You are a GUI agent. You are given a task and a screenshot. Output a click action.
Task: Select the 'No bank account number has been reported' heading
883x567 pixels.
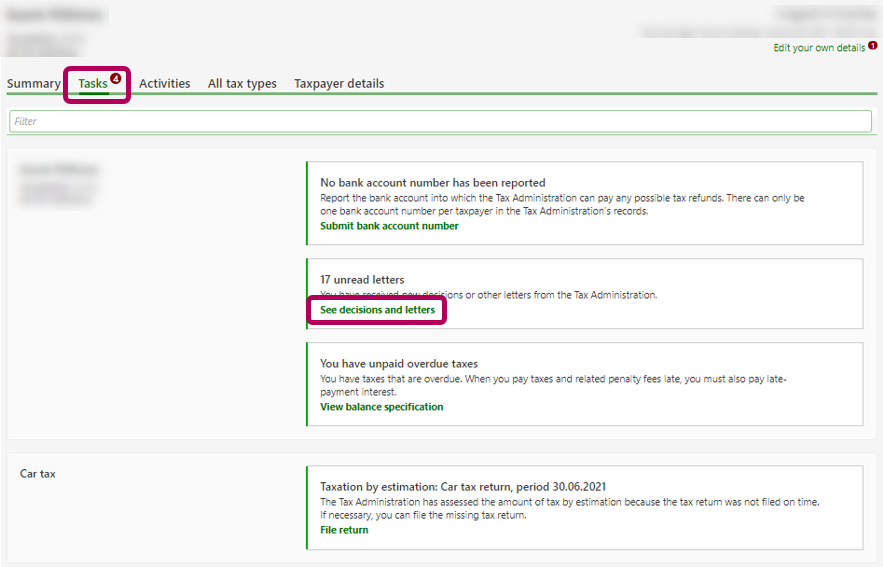point(432,183)
